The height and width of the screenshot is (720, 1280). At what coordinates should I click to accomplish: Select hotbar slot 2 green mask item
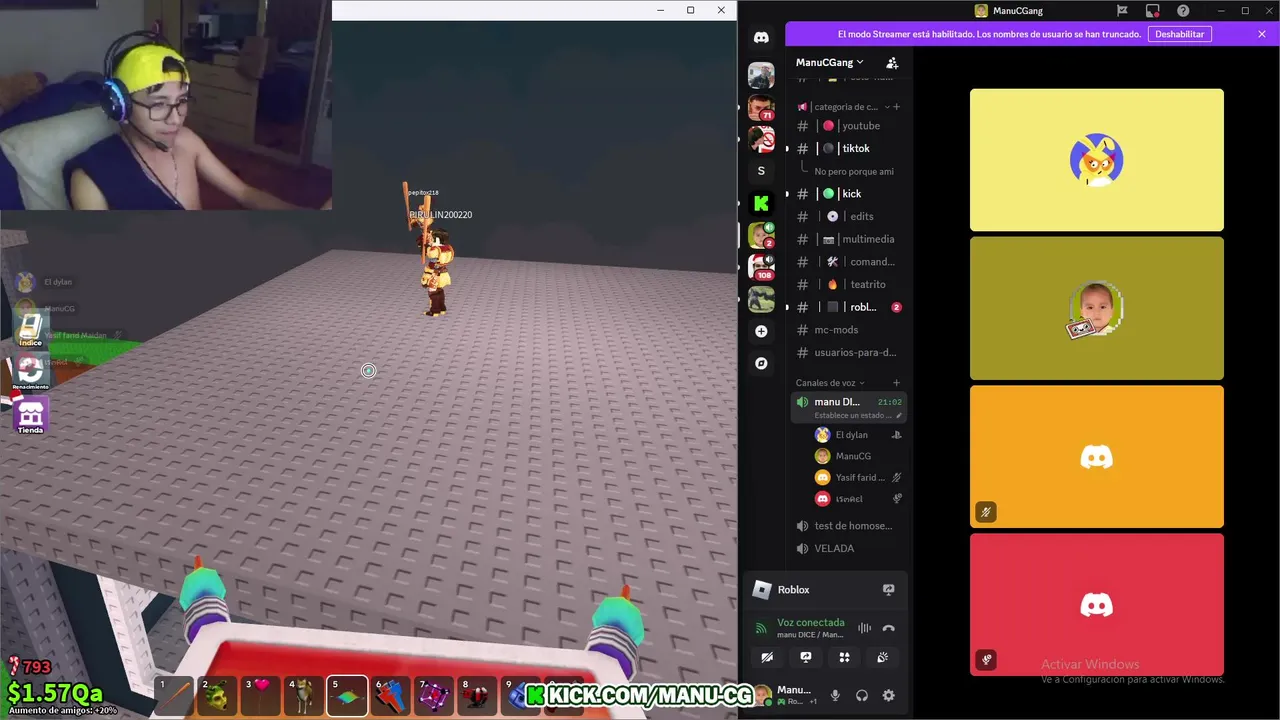218,696
